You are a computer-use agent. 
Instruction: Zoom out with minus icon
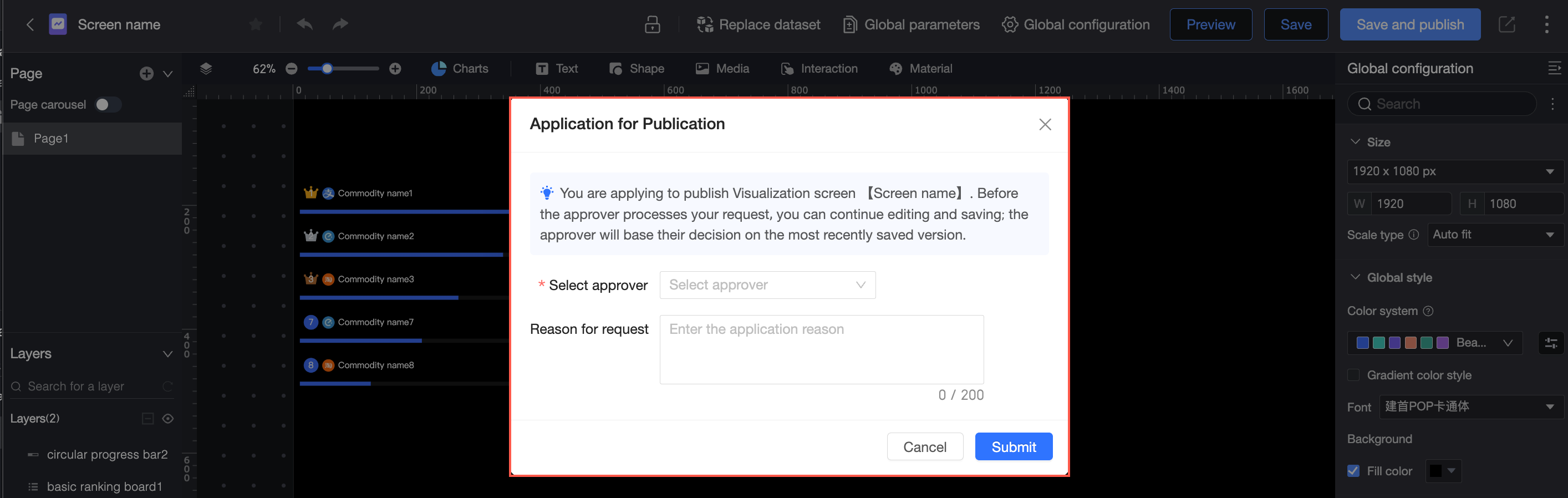(x=292, y=69)
